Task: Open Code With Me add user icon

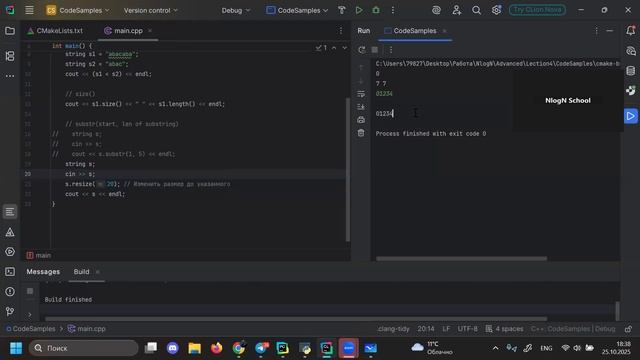Action: pos(456,10)
